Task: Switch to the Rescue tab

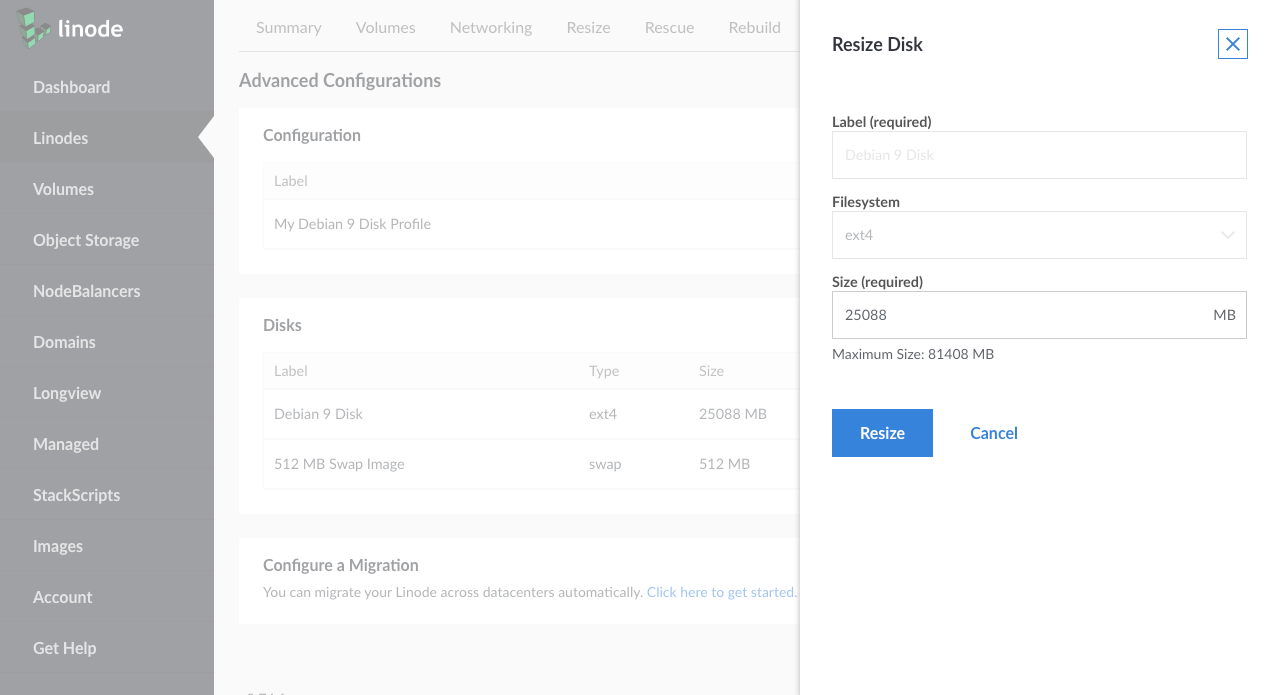Action: 669,27
